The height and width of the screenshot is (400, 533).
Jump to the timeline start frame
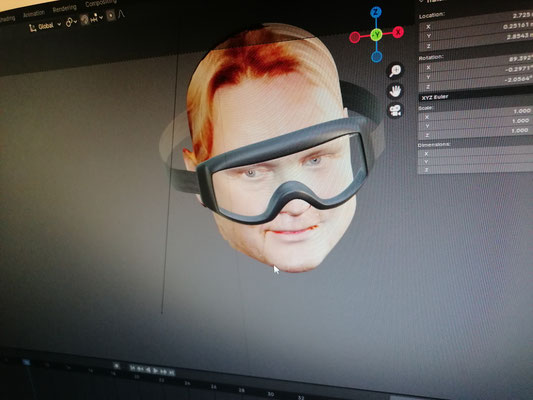[132, 368]
